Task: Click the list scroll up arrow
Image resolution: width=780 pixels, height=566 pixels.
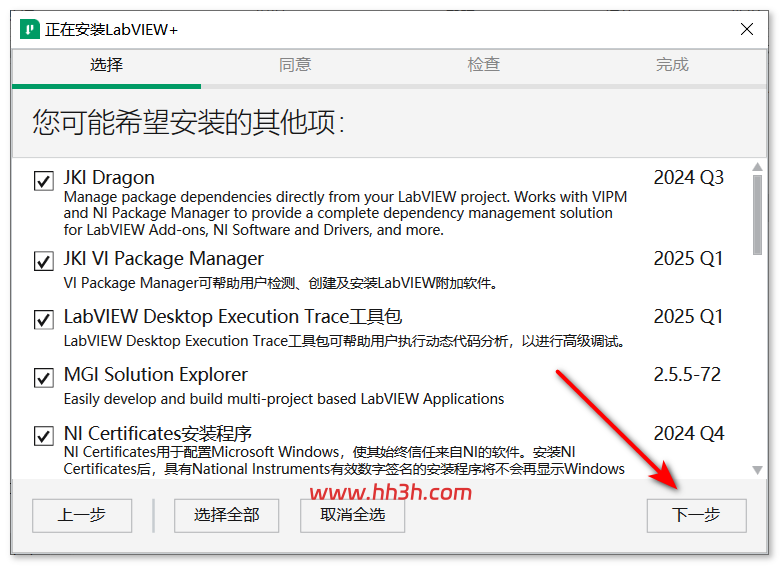Action: [x=757, y=167]
